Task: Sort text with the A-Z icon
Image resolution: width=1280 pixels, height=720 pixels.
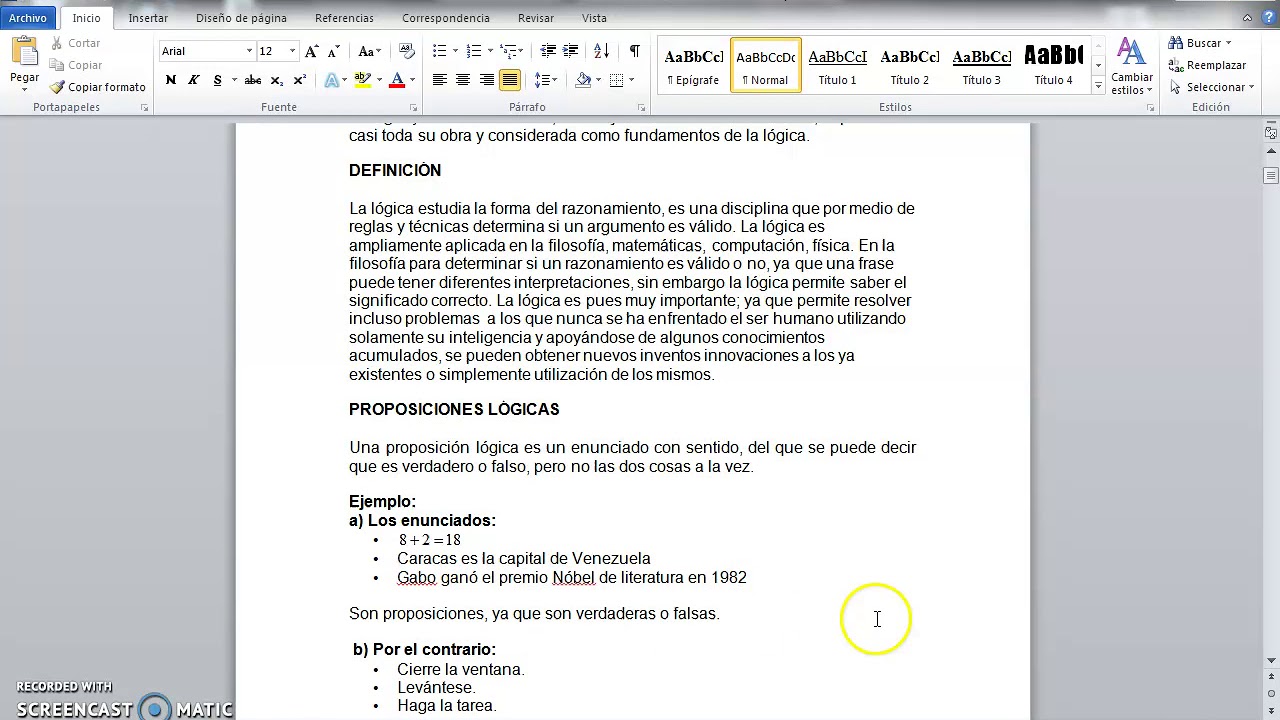Action: (x=601, y=51)
